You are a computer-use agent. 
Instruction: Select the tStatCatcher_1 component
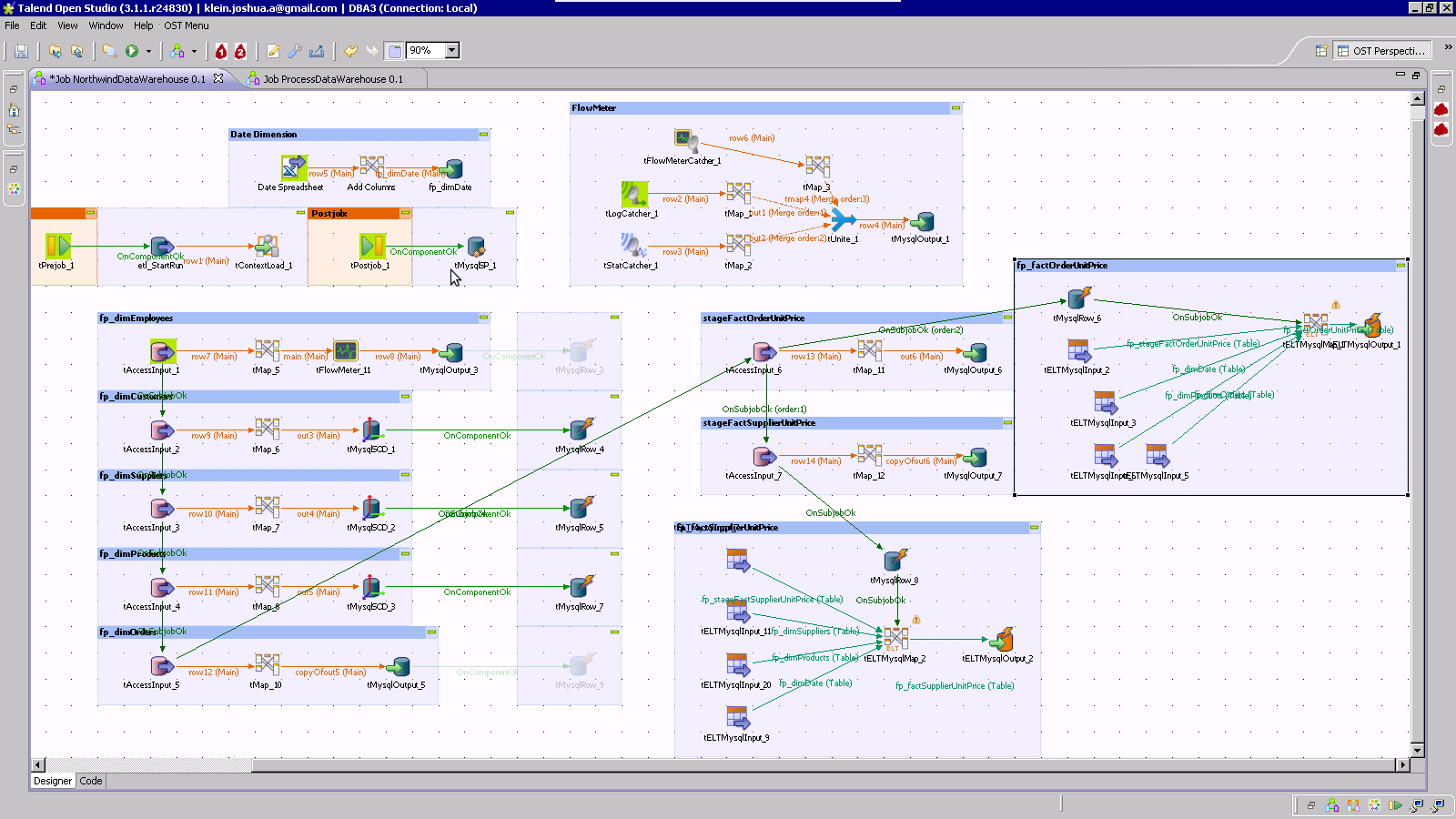tap(634, 246)
